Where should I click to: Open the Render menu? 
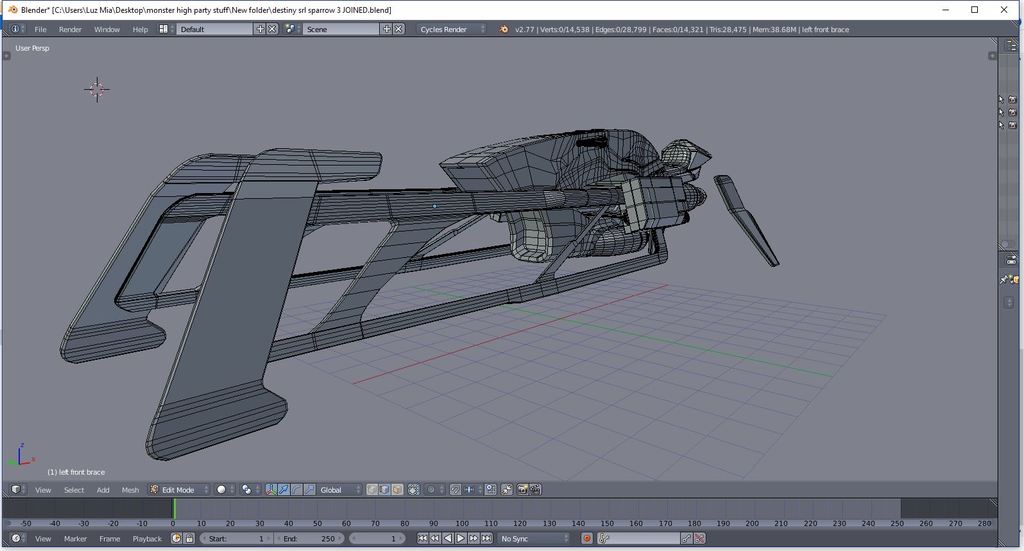coord(70,29)
